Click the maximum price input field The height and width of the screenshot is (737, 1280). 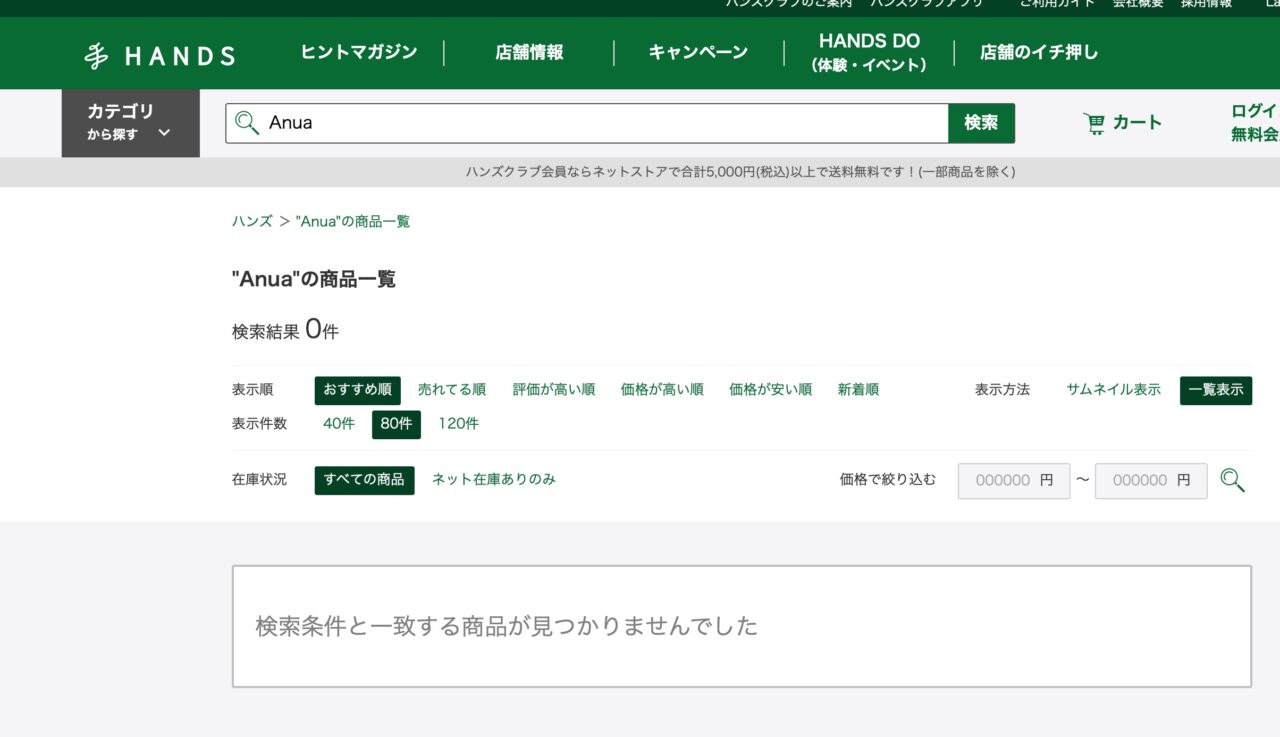click(1151, 481)
